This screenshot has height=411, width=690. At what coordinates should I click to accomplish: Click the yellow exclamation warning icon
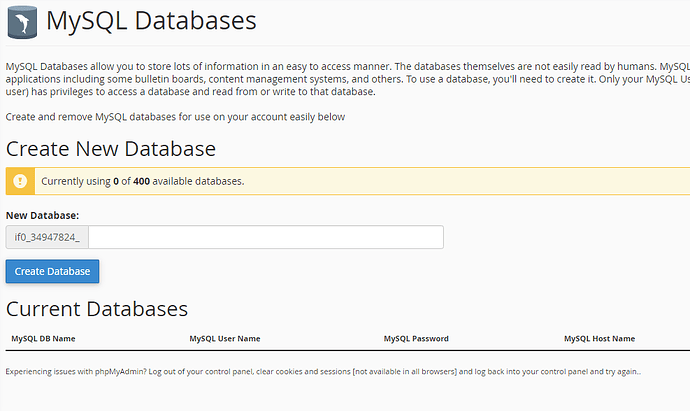(19, 181)
